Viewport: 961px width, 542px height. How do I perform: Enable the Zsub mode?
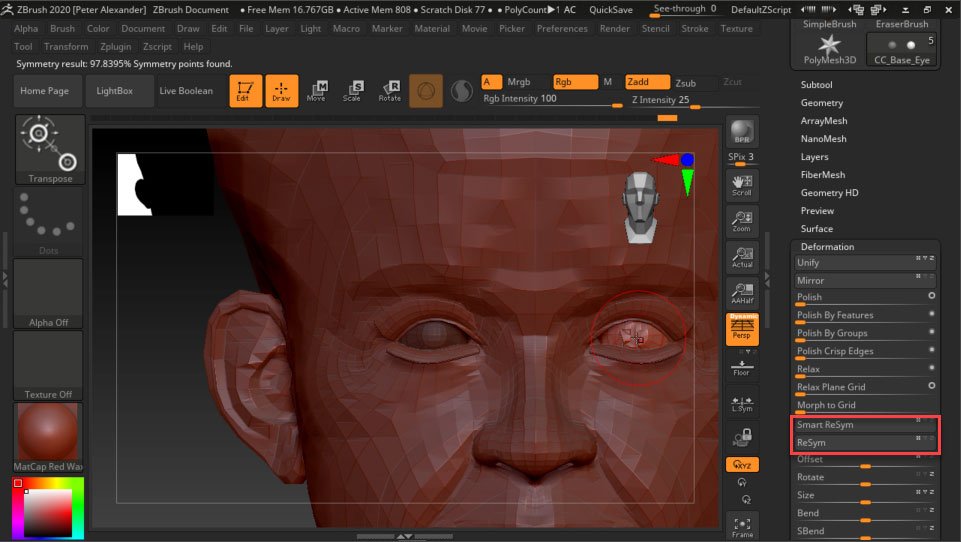(x=686, y=83)
